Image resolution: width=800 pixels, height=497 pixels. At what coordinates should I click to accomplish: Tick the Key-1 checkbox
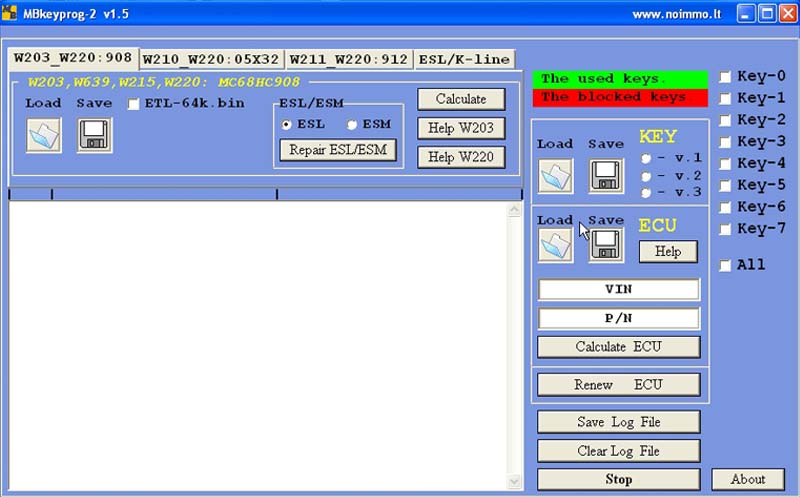coord(725,98)
